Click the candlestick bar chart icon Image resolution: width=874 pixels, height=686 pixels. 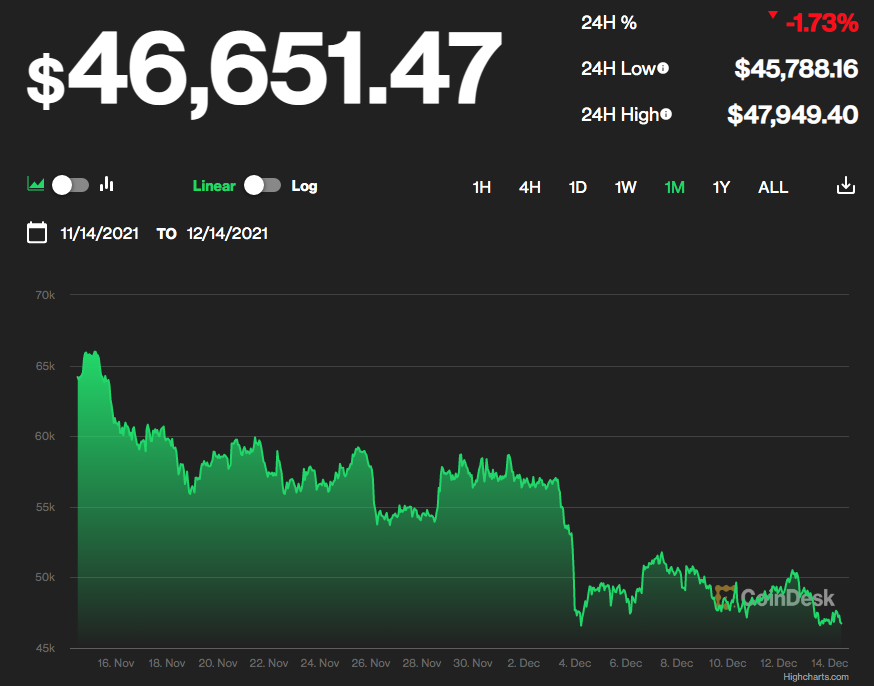pyautogui.click(x=107, y=185)
